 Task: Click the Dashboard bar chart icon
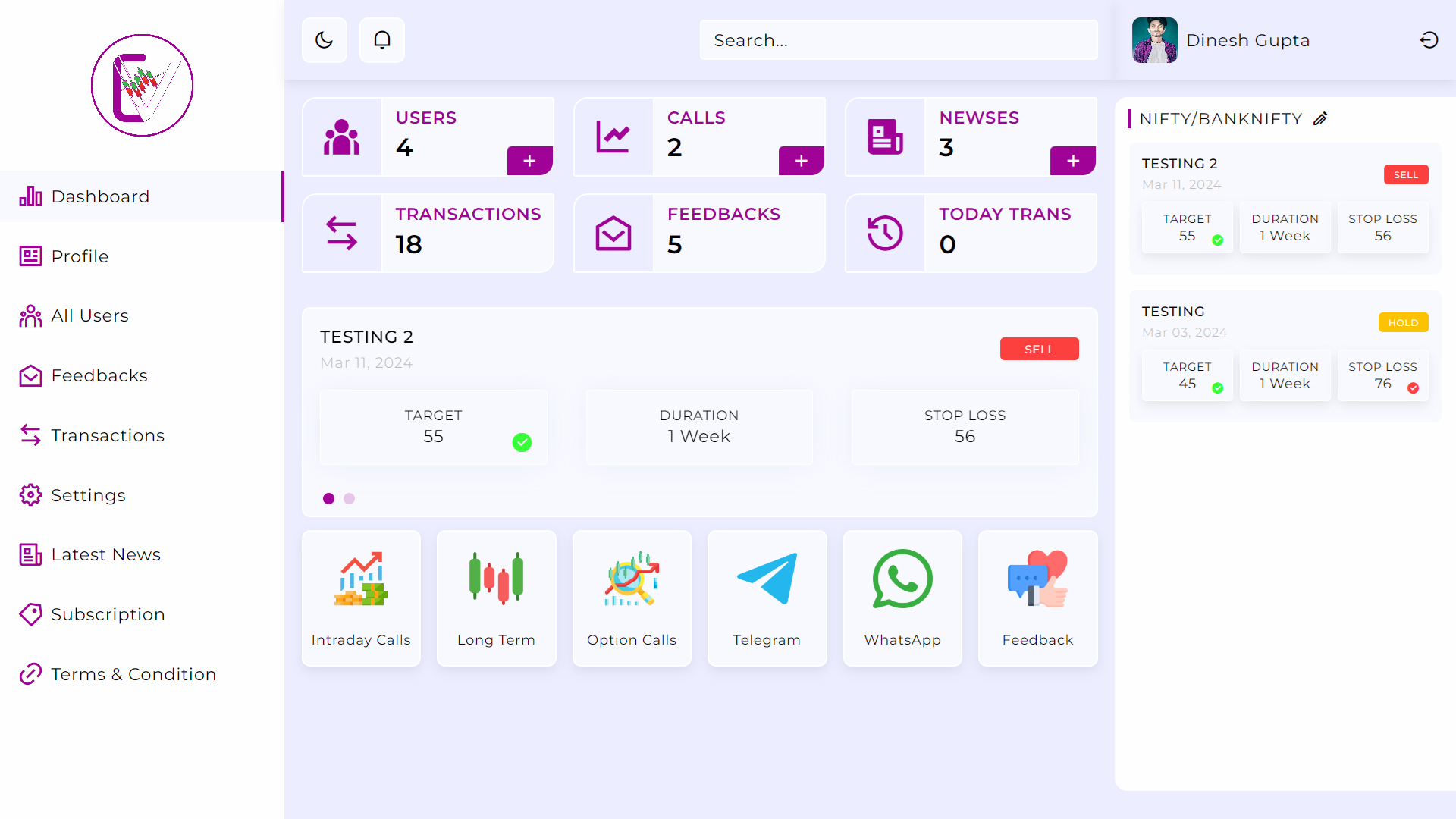click(30, 196)
